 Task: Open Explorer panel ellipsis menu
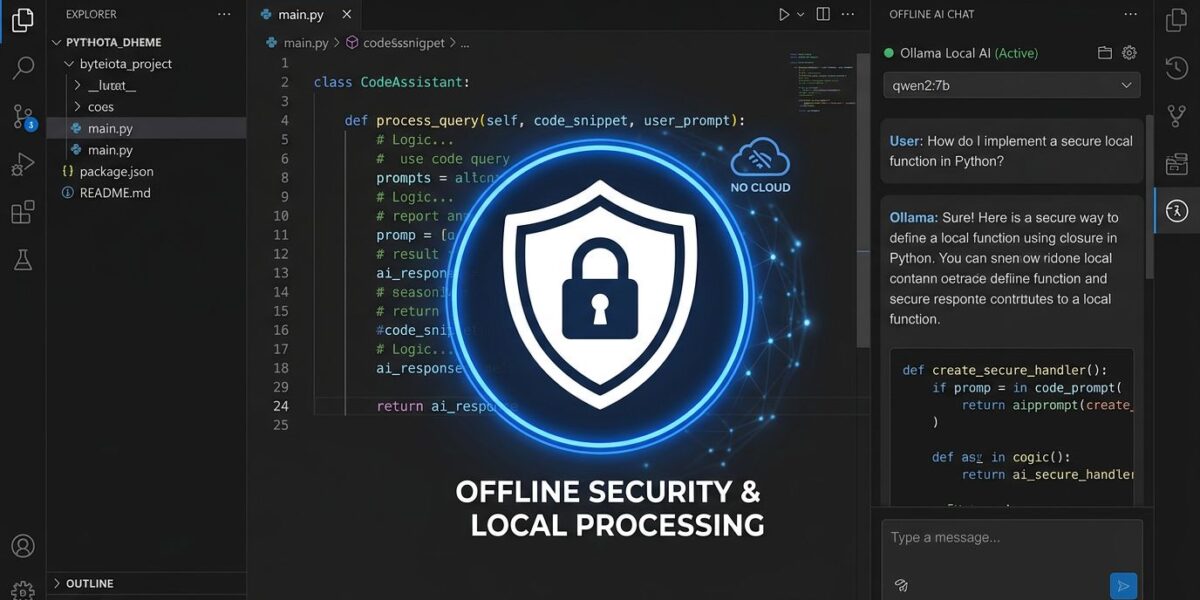[225, 14]
